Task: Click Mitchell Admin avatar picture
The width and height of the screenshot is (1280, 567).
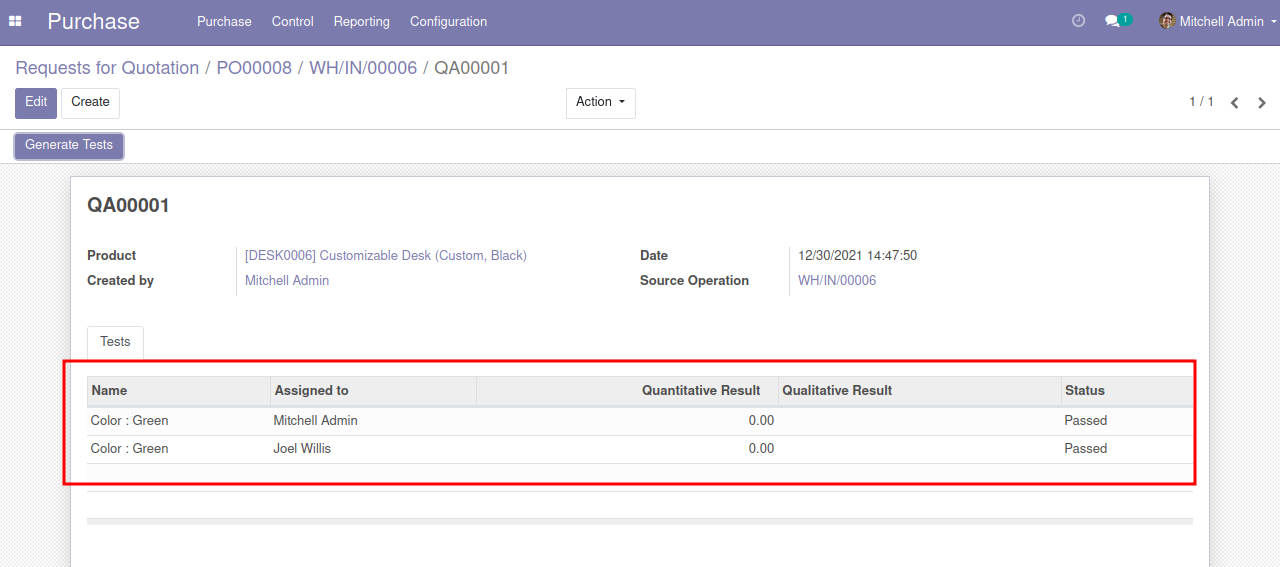Action: click(1166, 21)
